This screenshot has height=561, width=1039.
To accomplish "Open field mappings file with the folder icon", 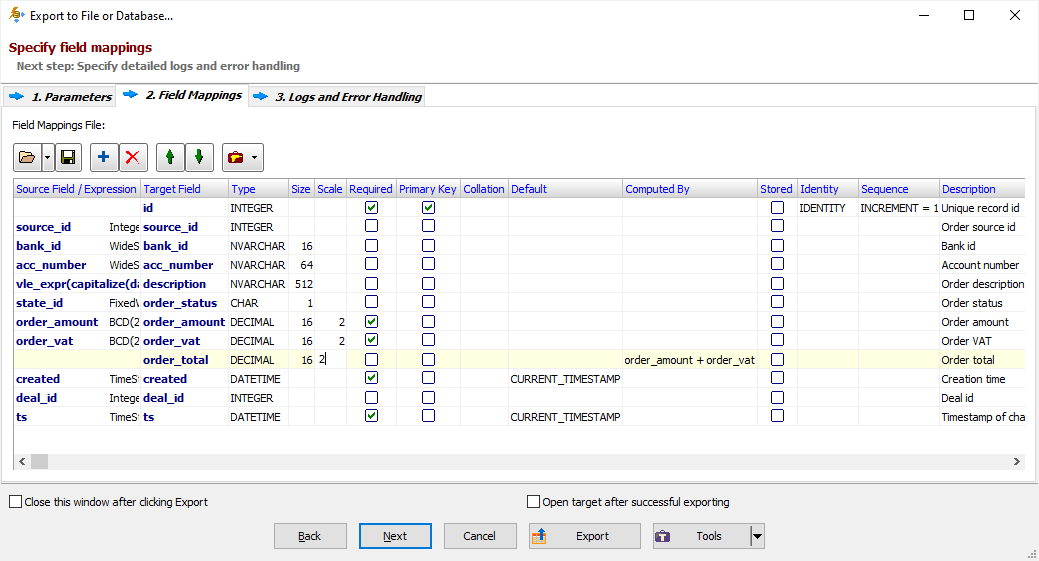I will click(x=27, y=158).
